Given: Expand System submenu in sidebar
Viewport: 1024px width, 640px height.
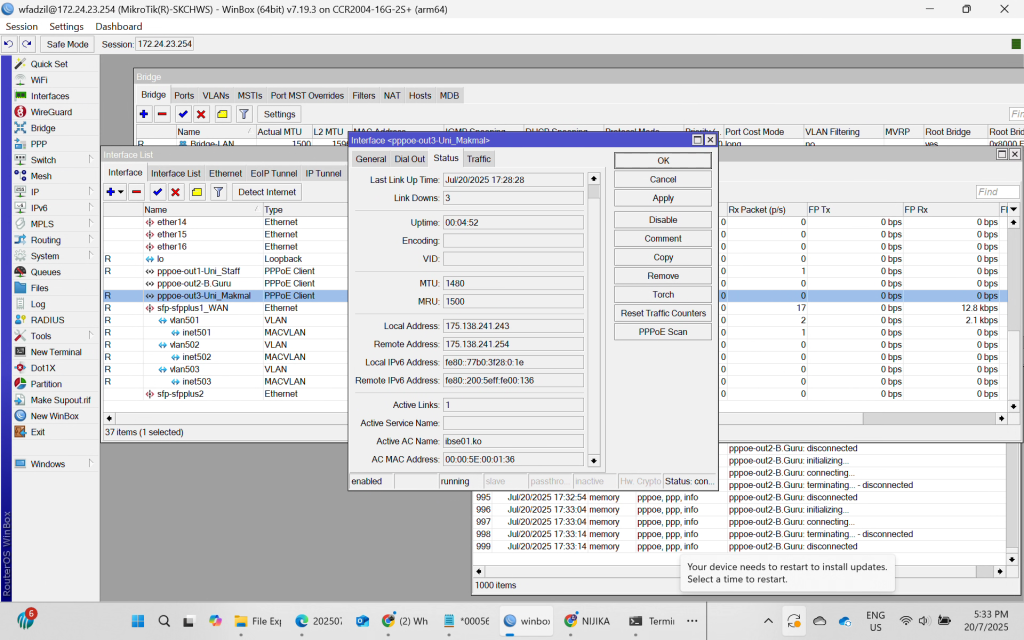Looking at the screenshot, I should tap(91, 255).
